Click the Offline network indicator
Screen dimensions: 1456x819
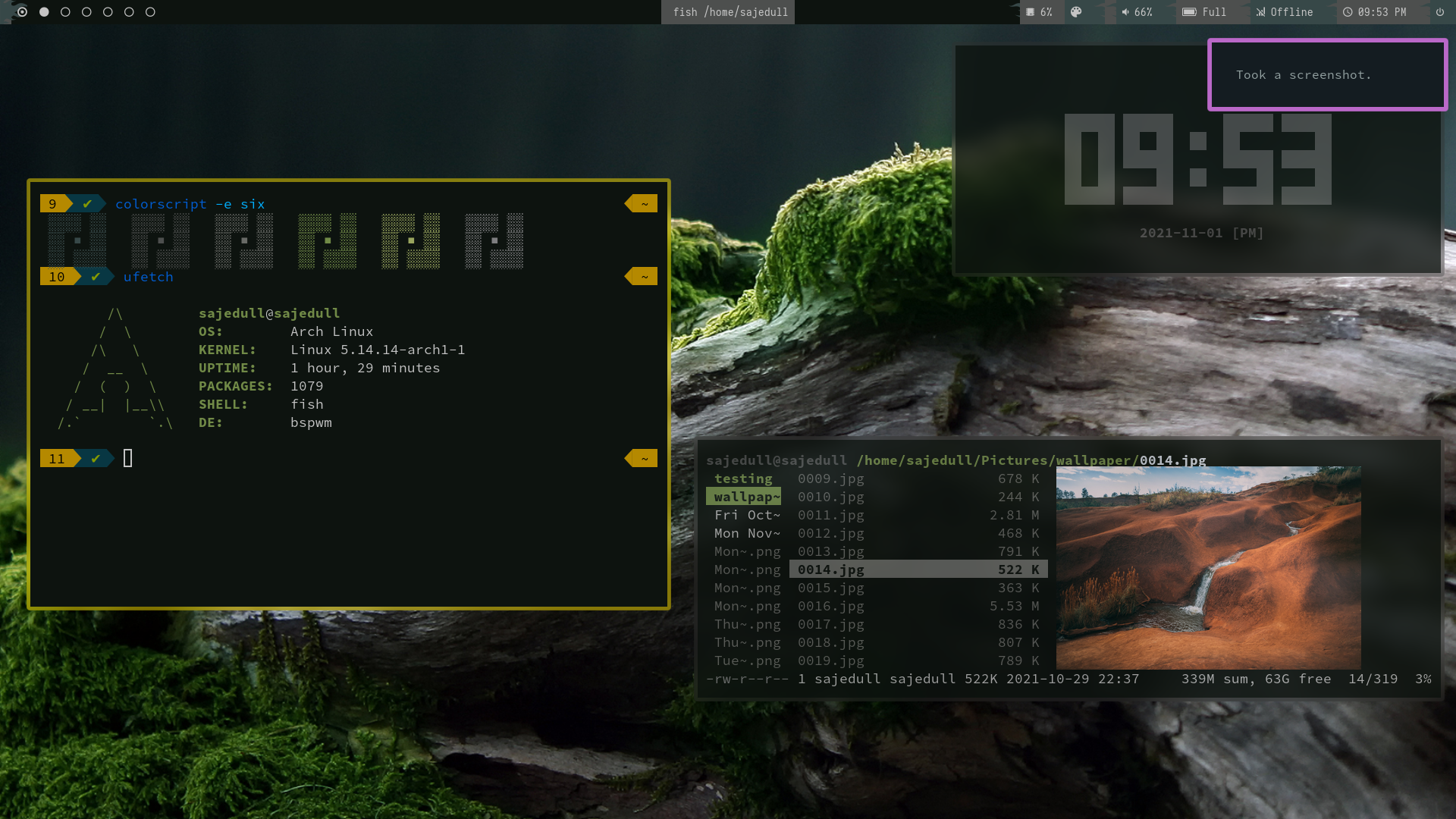(1284, 12)
